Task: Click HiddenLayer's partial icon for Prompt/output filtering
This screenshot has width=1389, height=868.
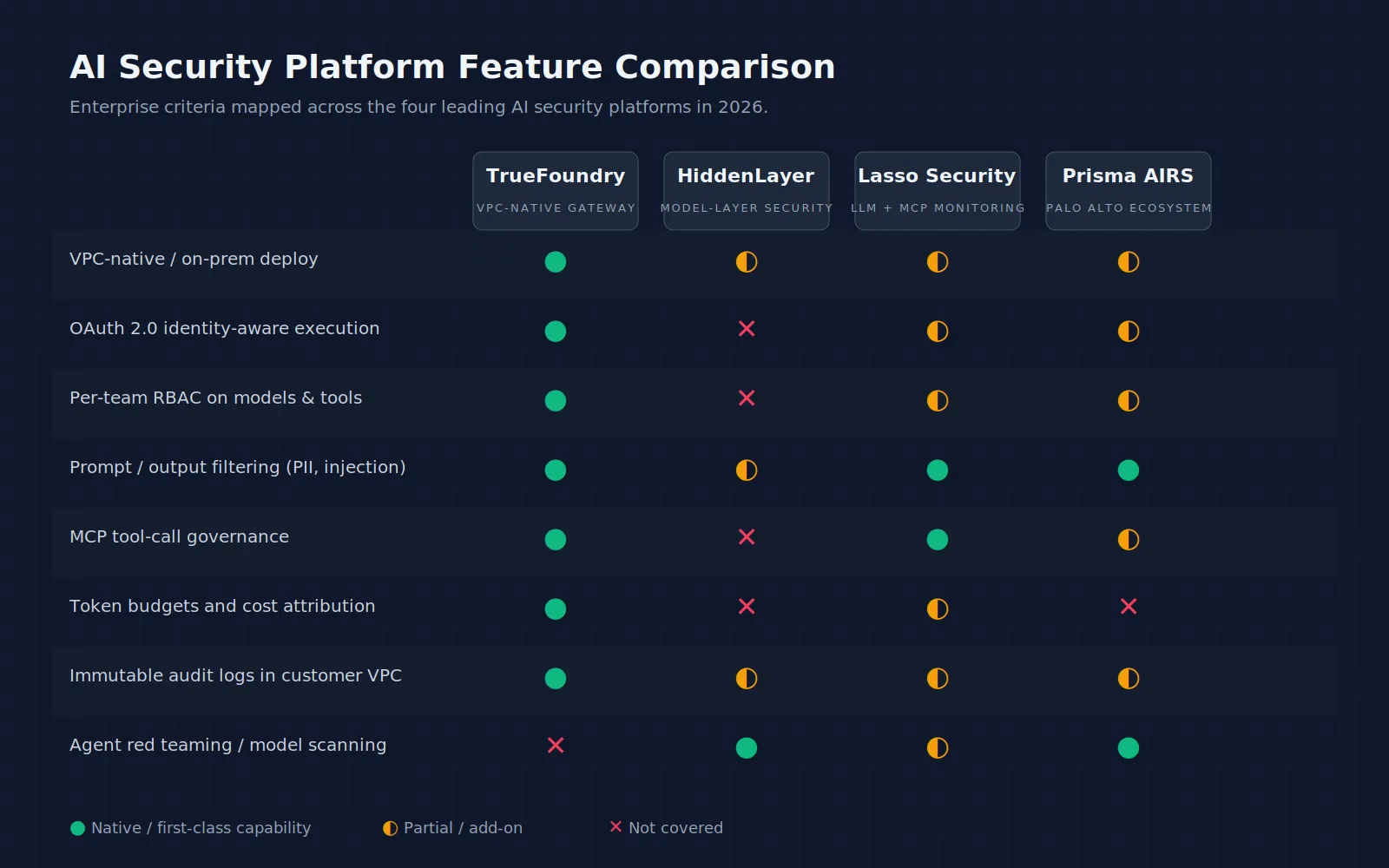Action: (x=747, y=470)
